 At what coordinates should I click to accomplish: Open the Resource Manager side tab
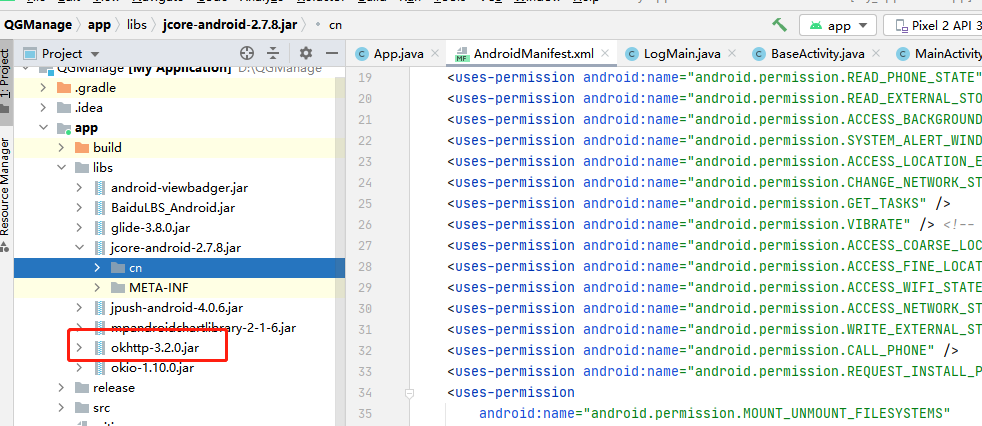click(x=5, y=194)
